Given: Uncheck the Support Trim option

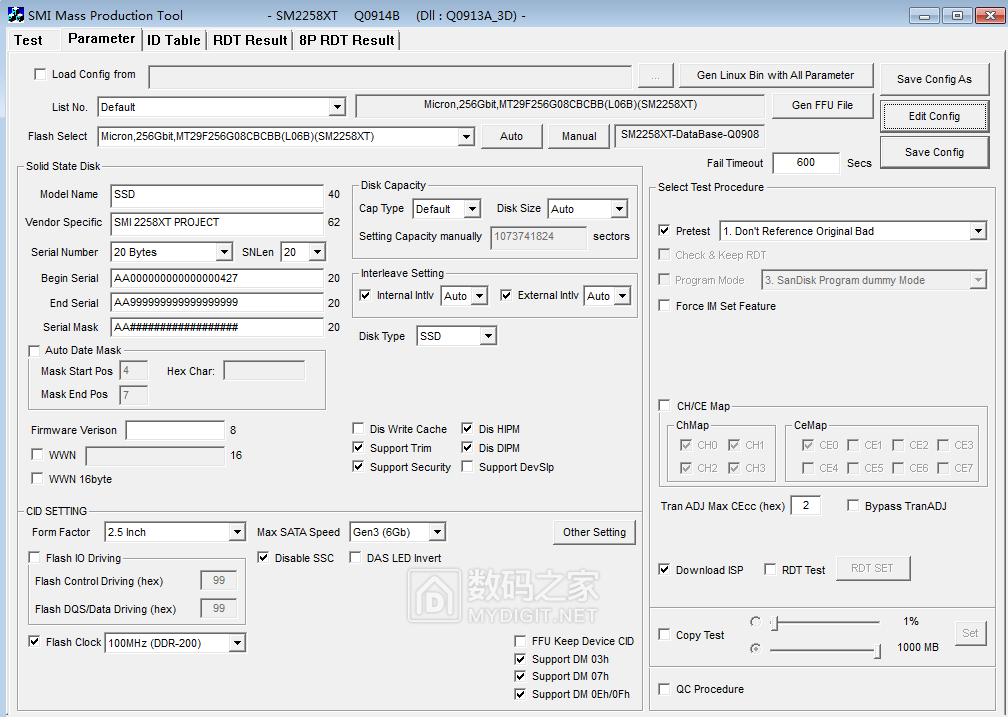Looking at the screenshot, I should tap(360, 448).
